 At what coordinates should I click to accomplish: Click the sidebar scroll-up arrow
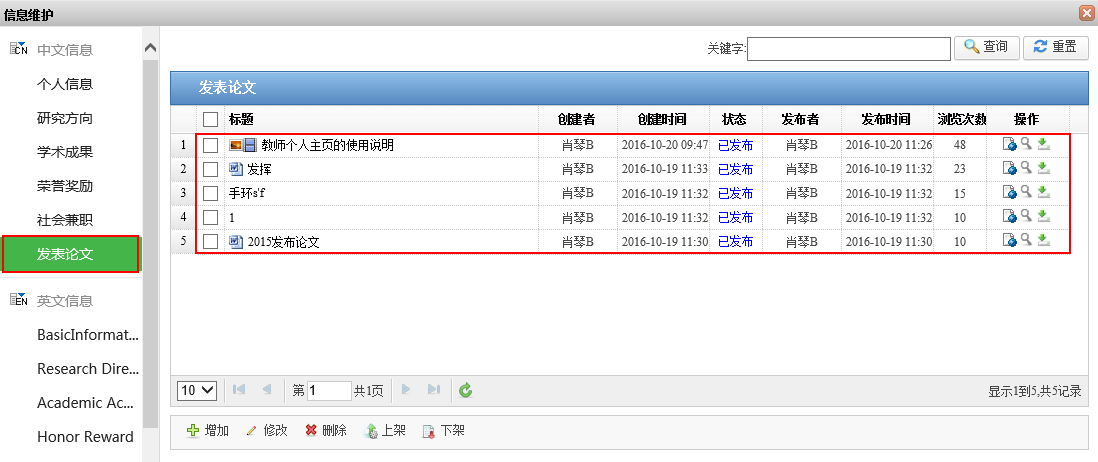pyautogui.click(x=150, y=48)
